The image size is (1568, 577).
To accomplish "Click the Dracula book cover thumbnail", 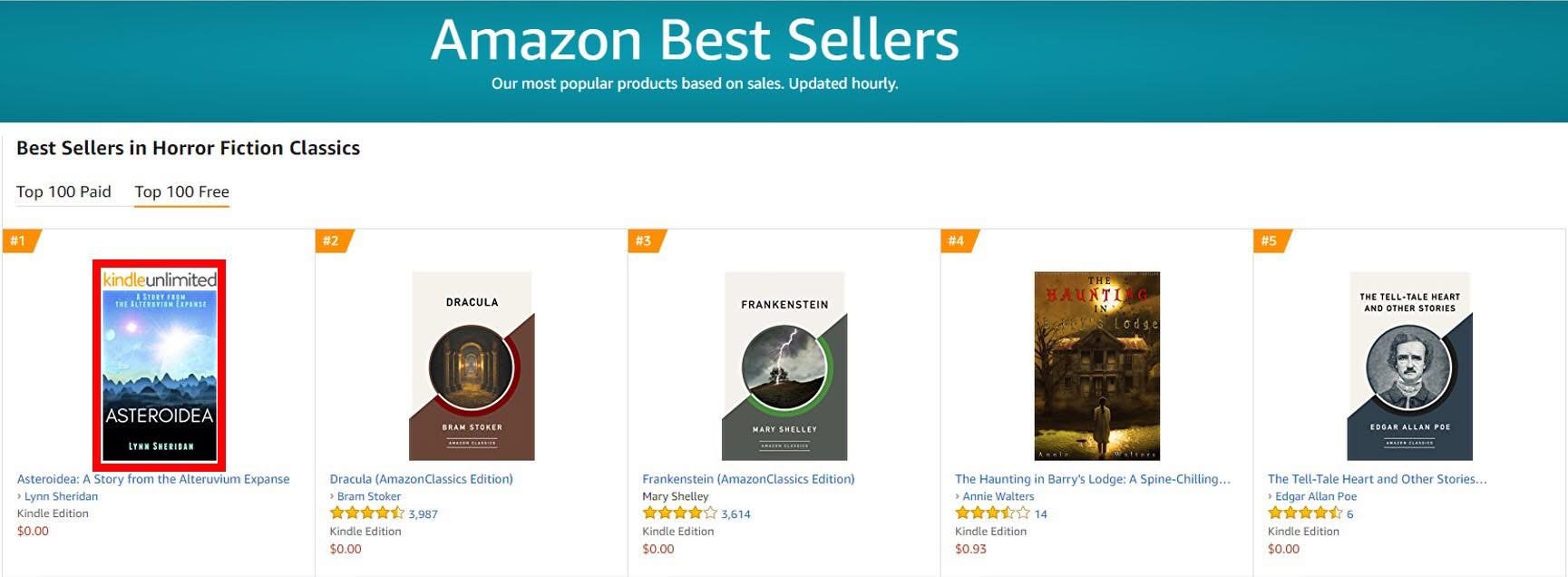I will coord(472,366).
